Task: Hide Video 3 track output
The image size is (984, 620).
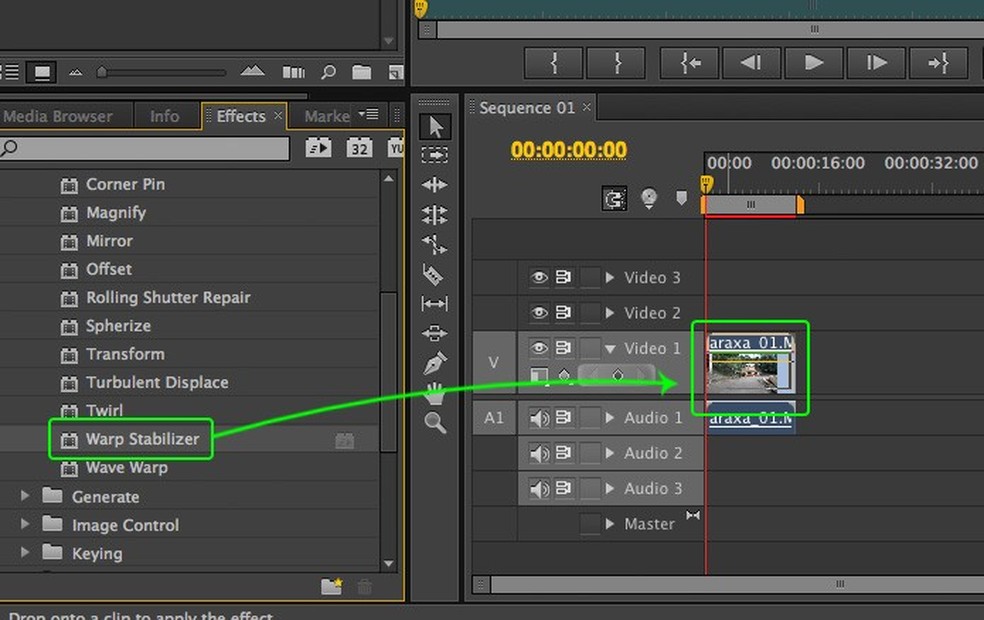Action: click(539, 278)
